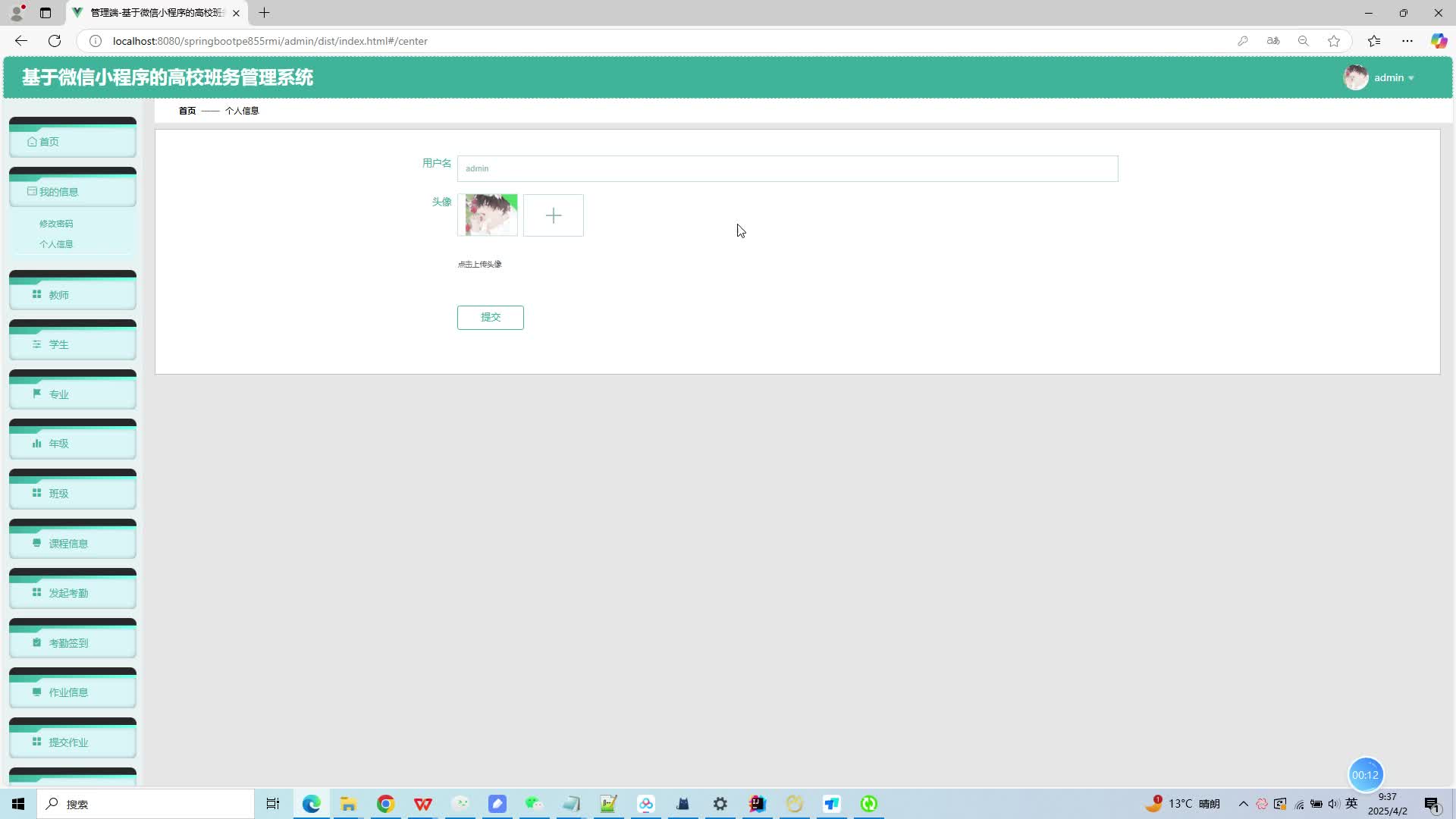Click the uploaded avatar thumbnail
1456x819 pixels.
[488, 215]
